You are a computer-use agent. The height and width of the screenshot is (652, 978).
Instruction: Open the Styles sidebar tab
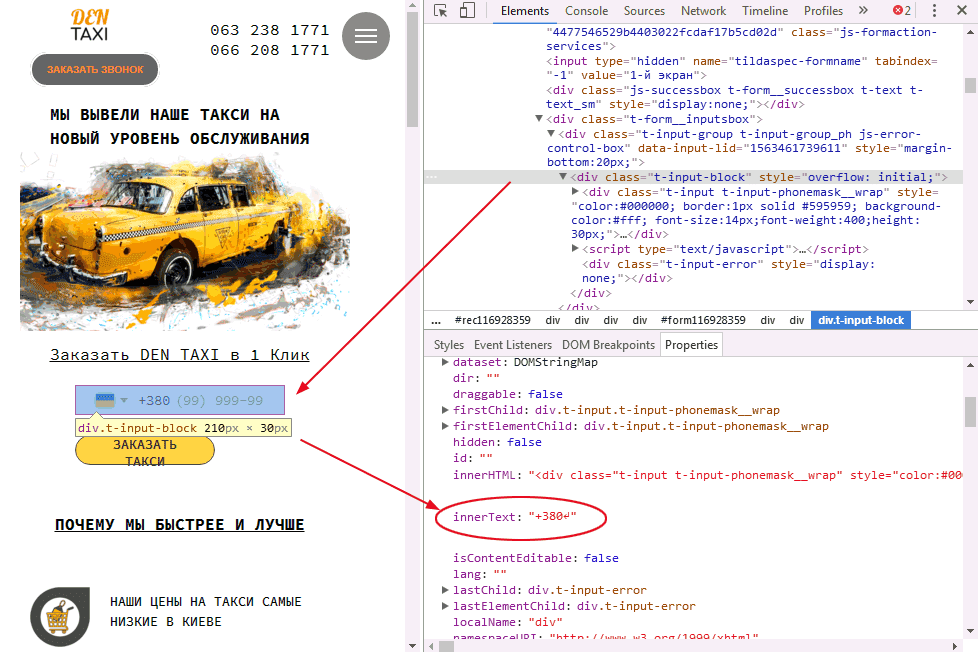[x=448, y=345]
